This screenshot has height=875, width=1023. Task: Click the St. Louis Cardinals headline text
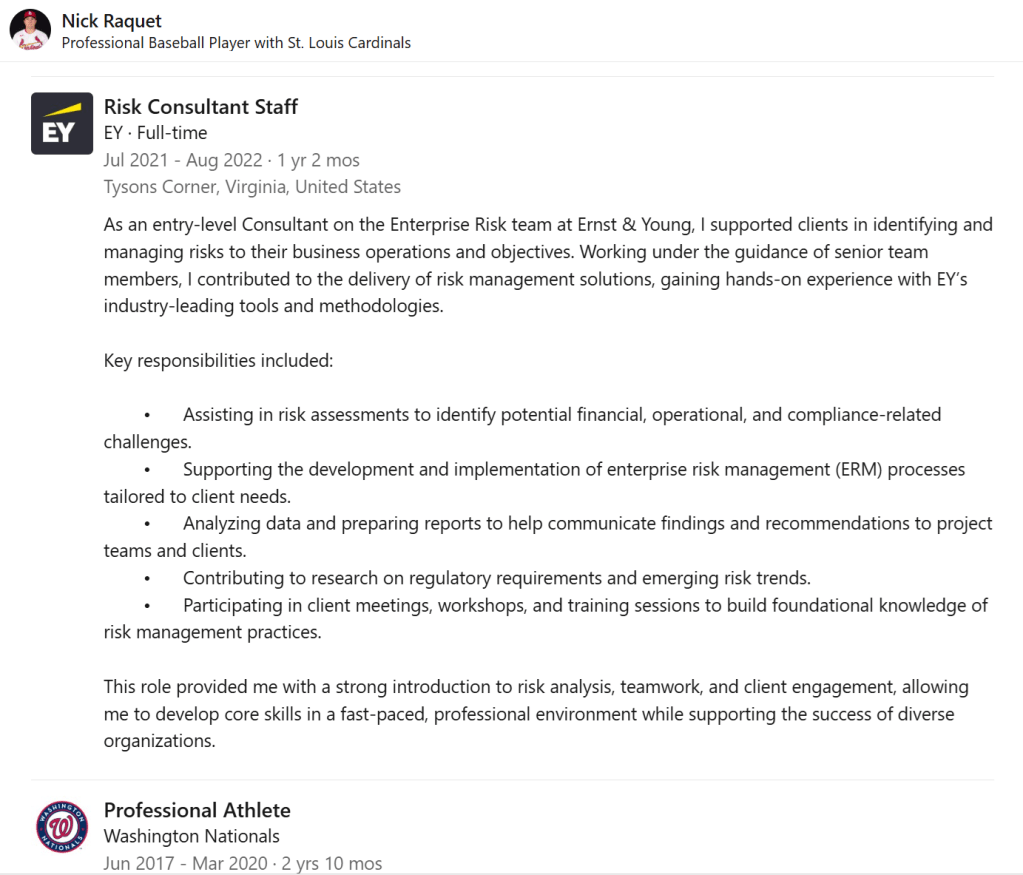pyautogui.click(x=236, y=43)
